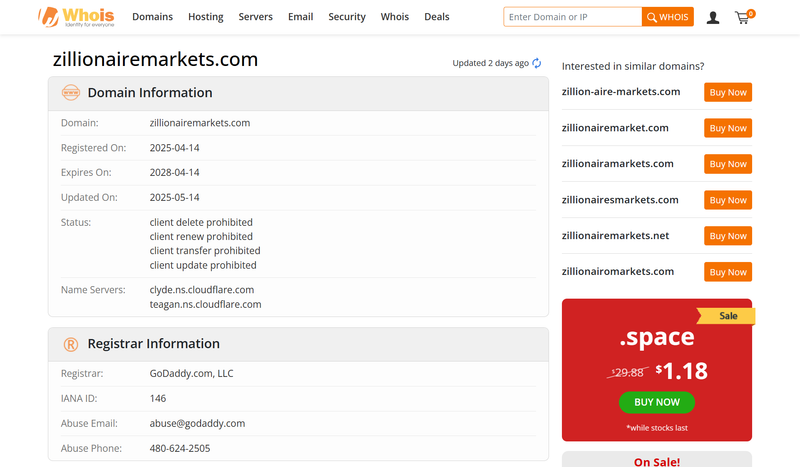This screenshot has width=800, height=467.
Task: Select the IANA ID value 146
Action: click(x=158, y=399)
